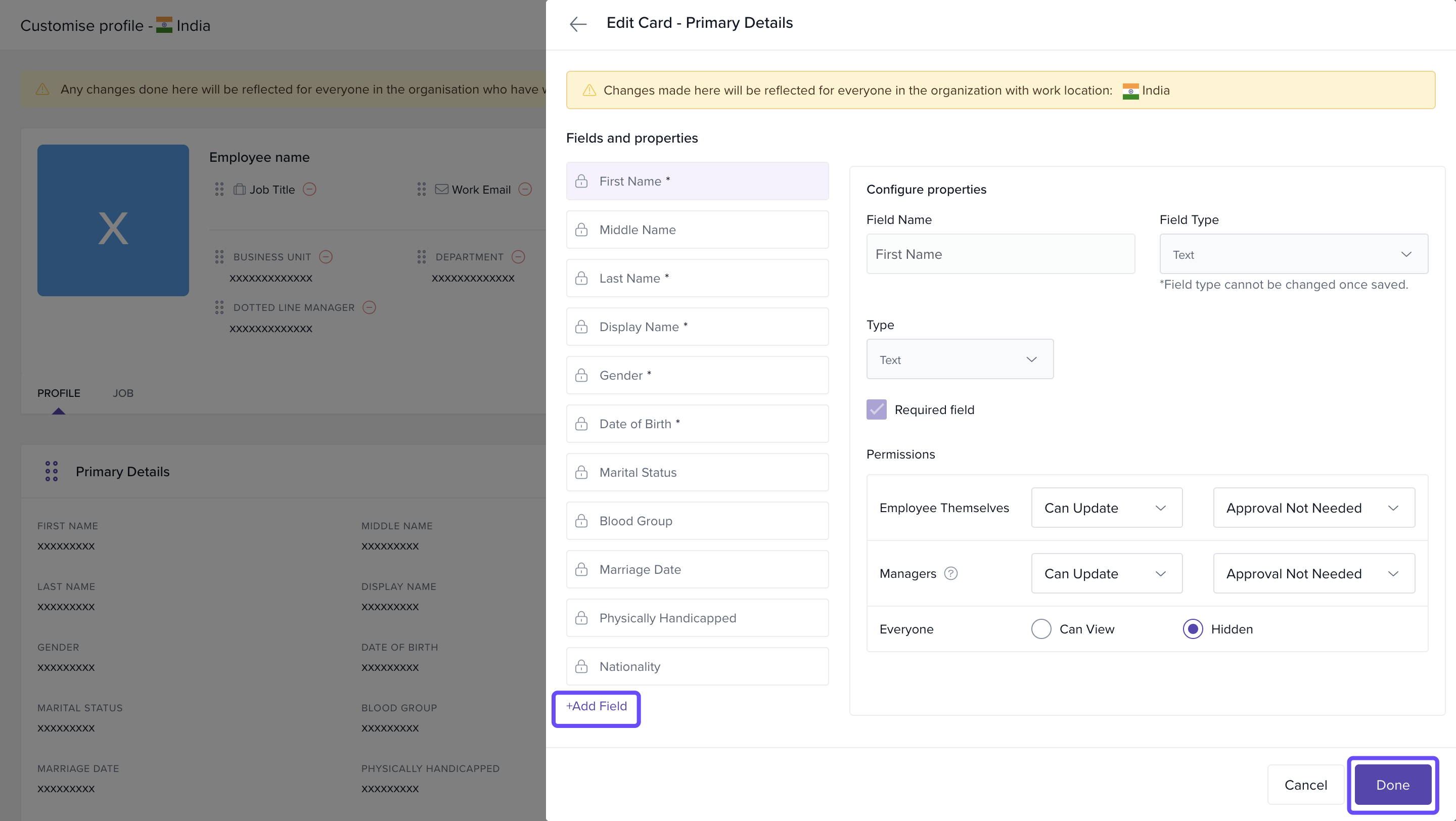Viewport: 1456px width, 821px height.
Task: Open the Field Type dropdown
Action: pos(1293,254)
